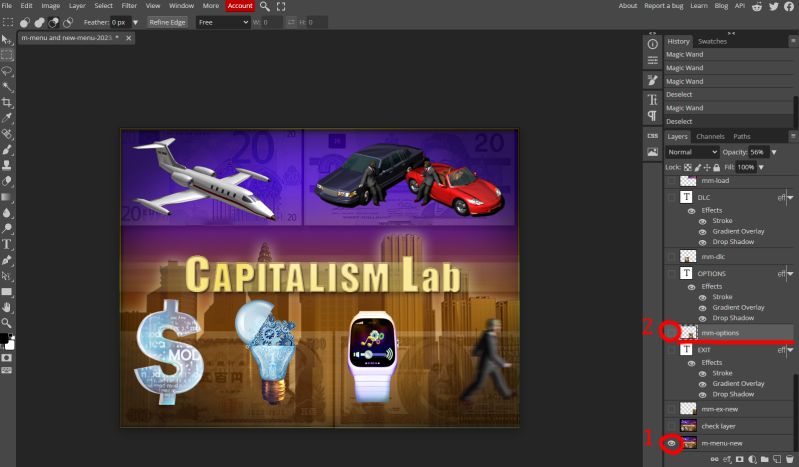Open the Learn link

coord(699,6)
